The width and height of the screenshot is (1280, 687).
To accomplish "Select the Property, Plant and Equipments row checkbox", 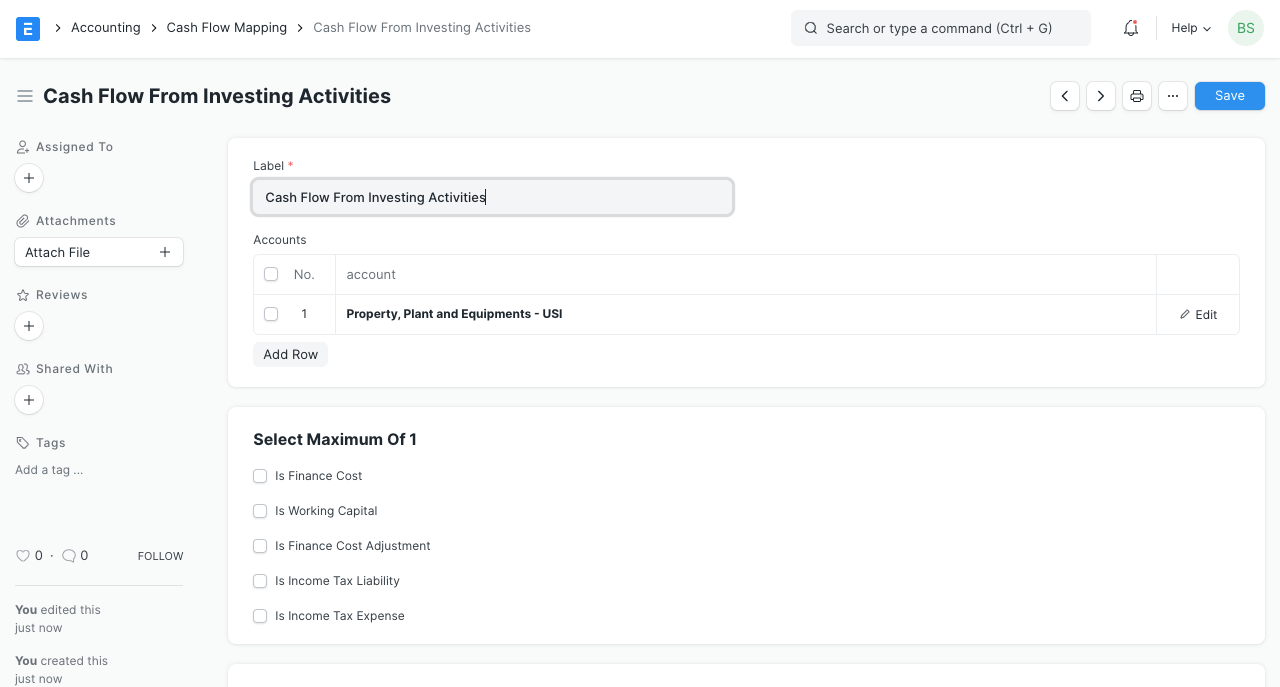I will pos(271,314).
